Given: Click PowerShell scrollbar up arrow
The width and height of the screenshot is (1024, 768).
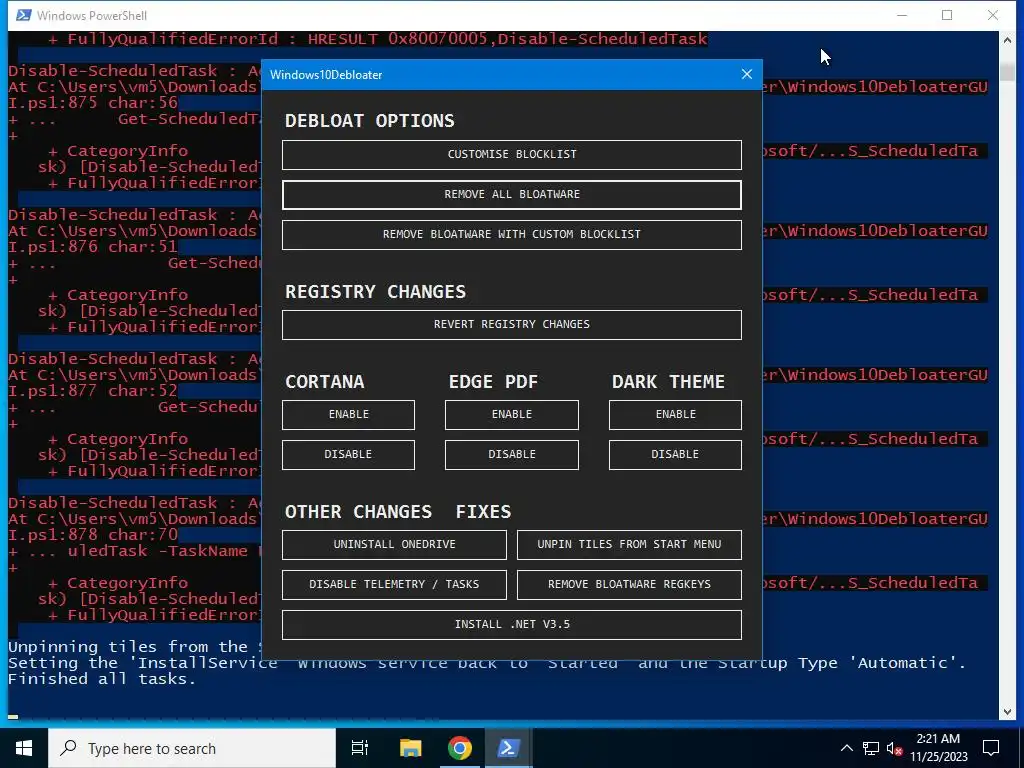Looking at the screenshot, I should pyautogui.click(x=1006, y=39).
